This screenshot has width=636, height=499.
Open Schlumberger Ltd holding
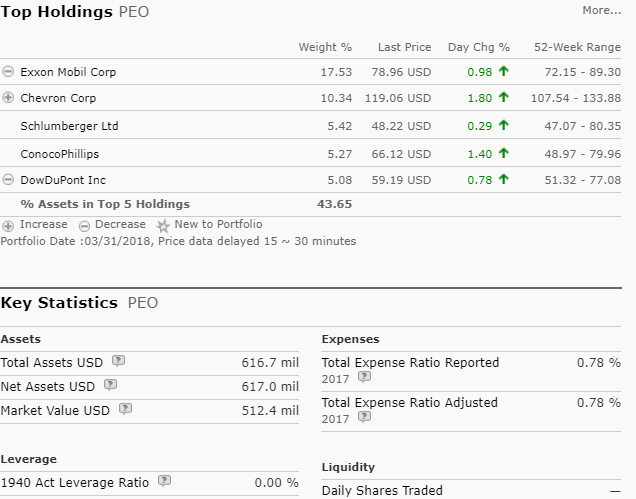69,126
